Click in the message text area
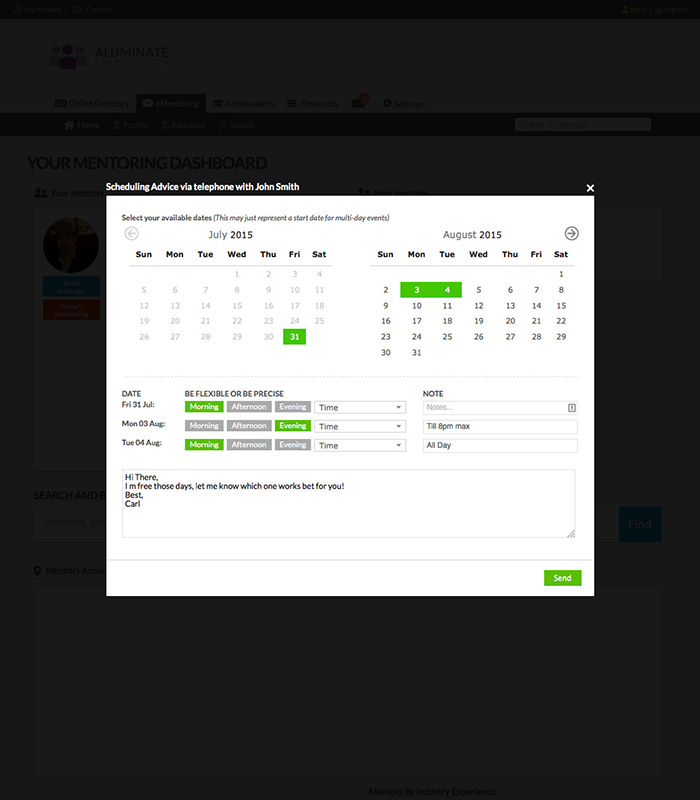This screenshot has width=700, height=800. [348, 504]
